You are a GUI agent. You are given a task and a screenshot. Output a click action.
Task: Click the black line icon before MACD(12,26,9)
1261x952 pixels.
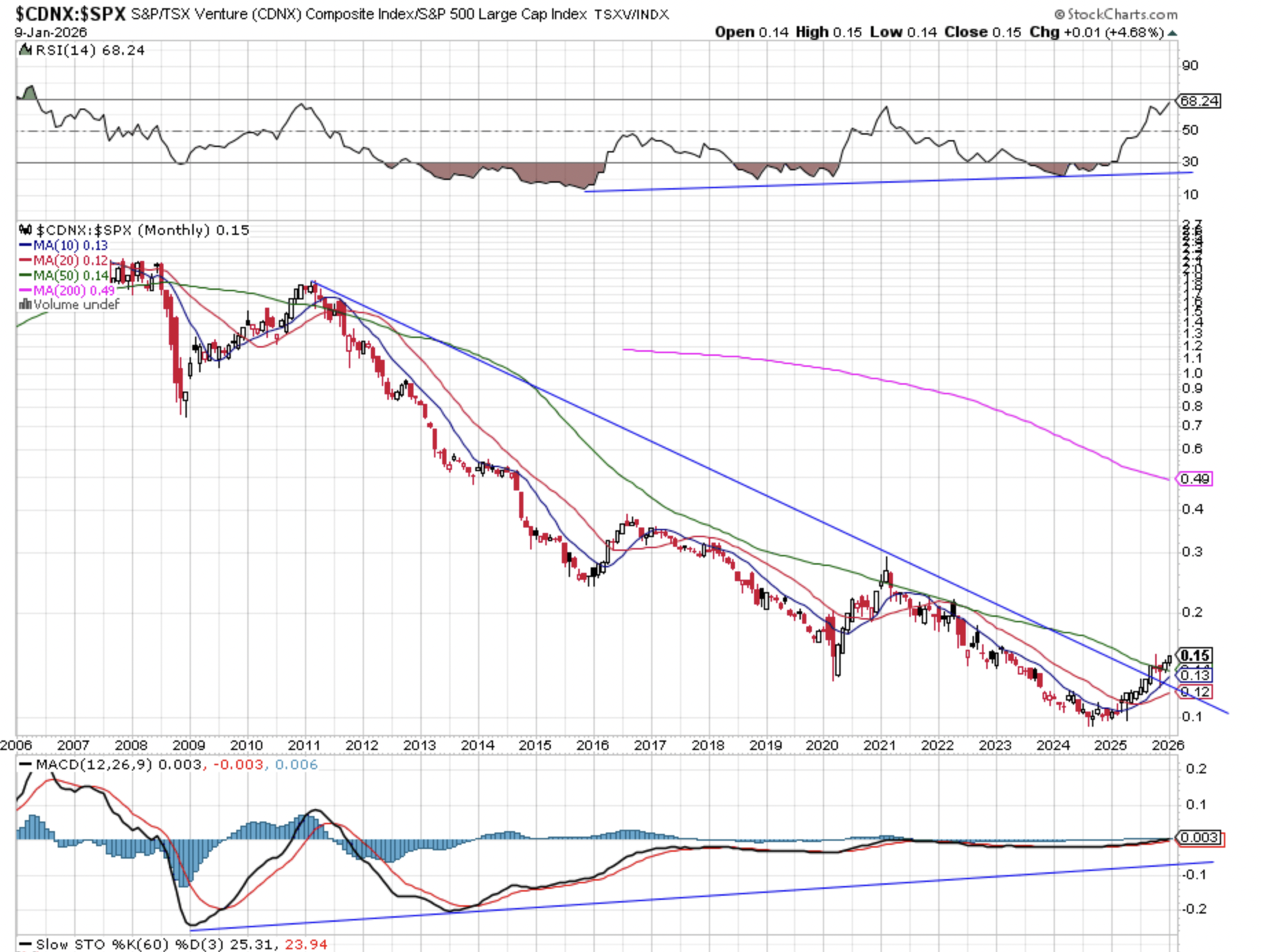point(25,764)
